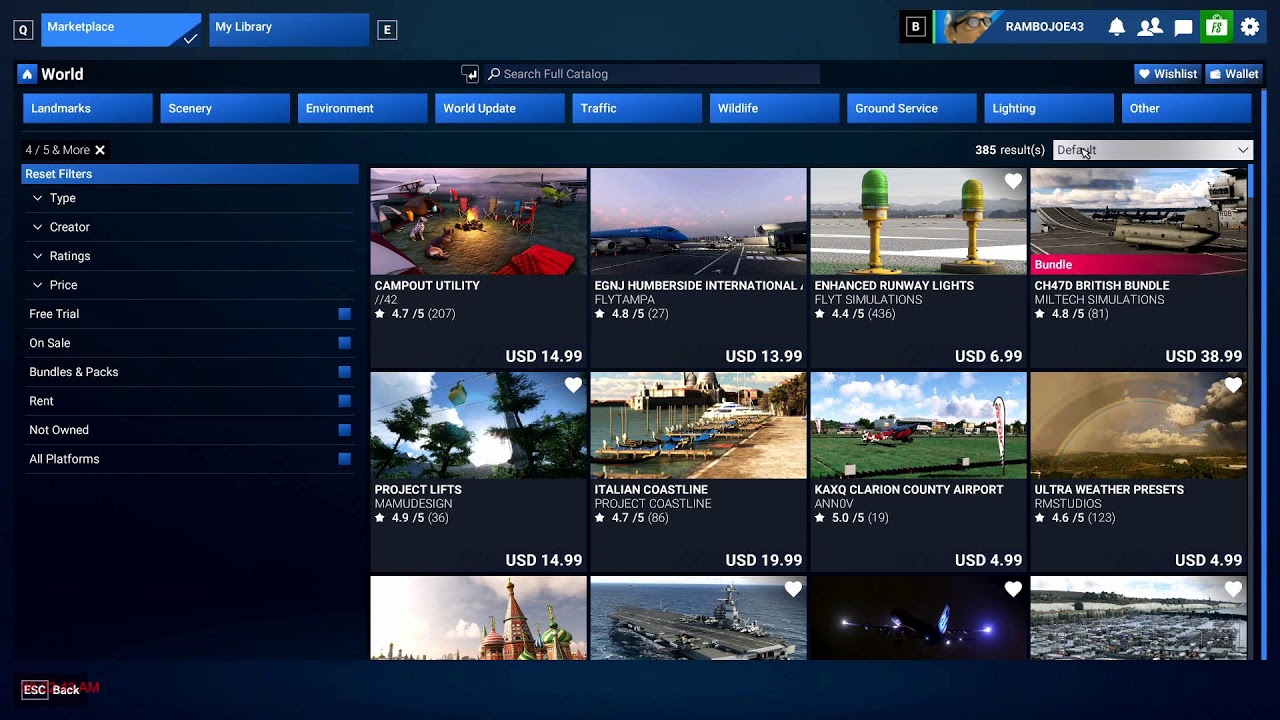Open the settings gear icon
The width and height of the screenshot is (1280, 720).
click(1250, 27)
